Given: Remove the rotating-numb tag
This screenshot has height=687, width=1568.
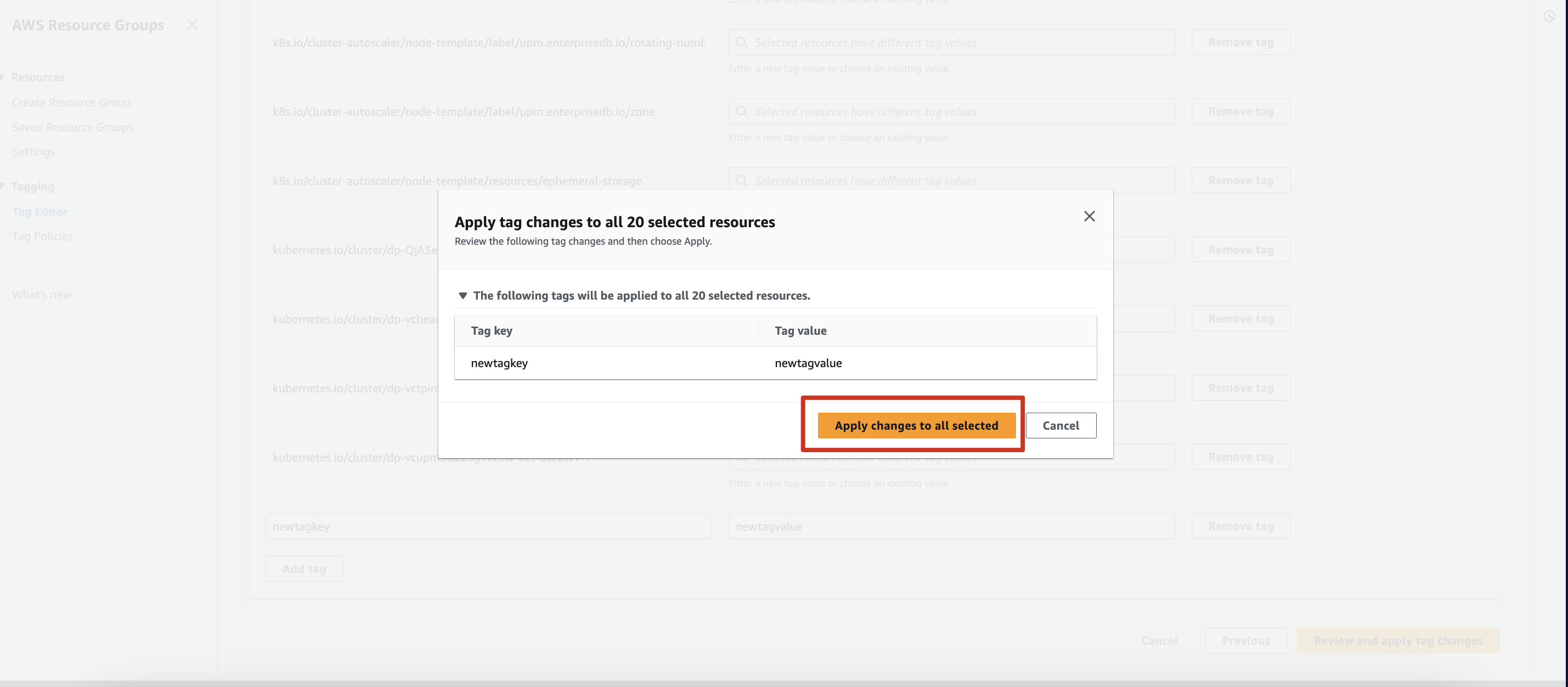Looking at the screenshot, I should [1240, 42].
